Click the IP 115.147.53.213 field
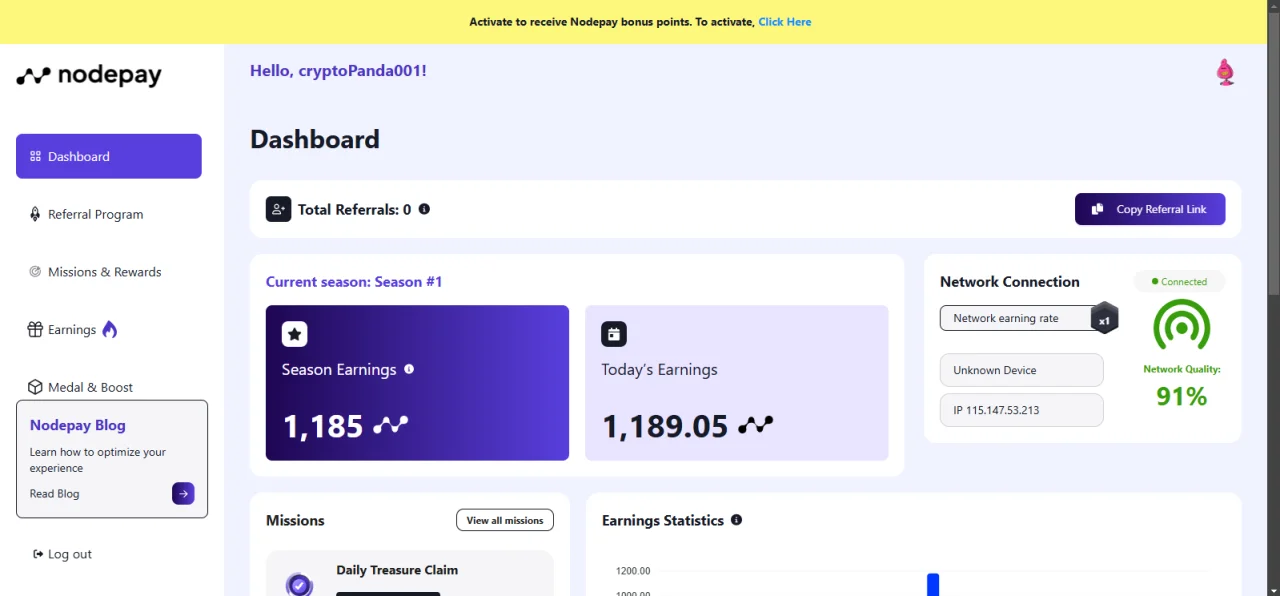This screenshot has width=1280, height=596. click(1022, 410)
